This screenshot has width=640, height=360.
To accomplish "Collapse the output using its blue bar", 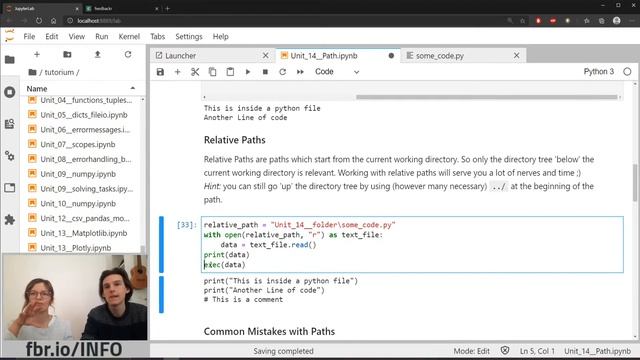I will [162, 294].
